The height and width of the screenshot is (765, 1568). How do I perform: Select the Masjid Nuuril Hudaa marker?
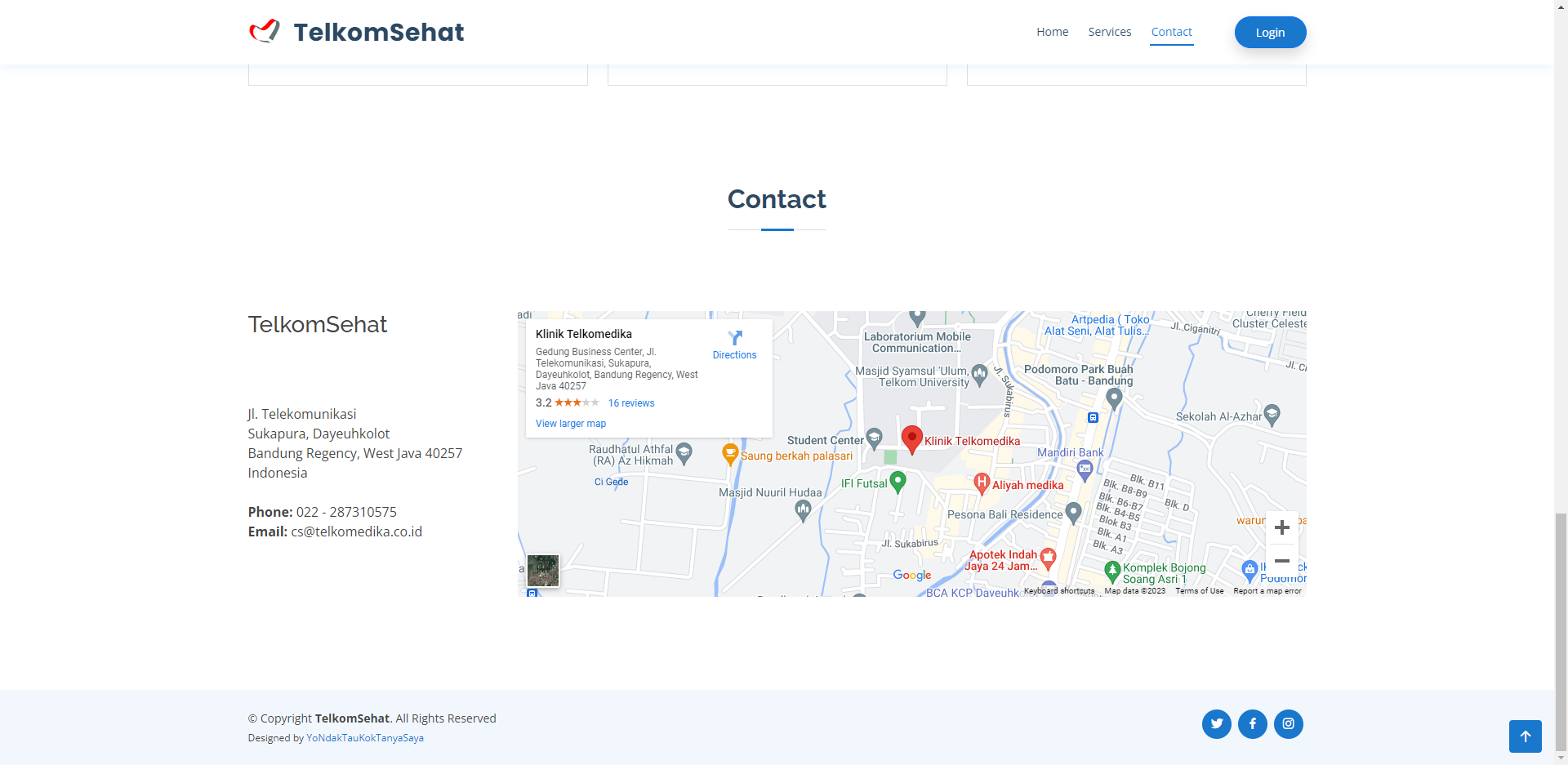click(803, 511)
